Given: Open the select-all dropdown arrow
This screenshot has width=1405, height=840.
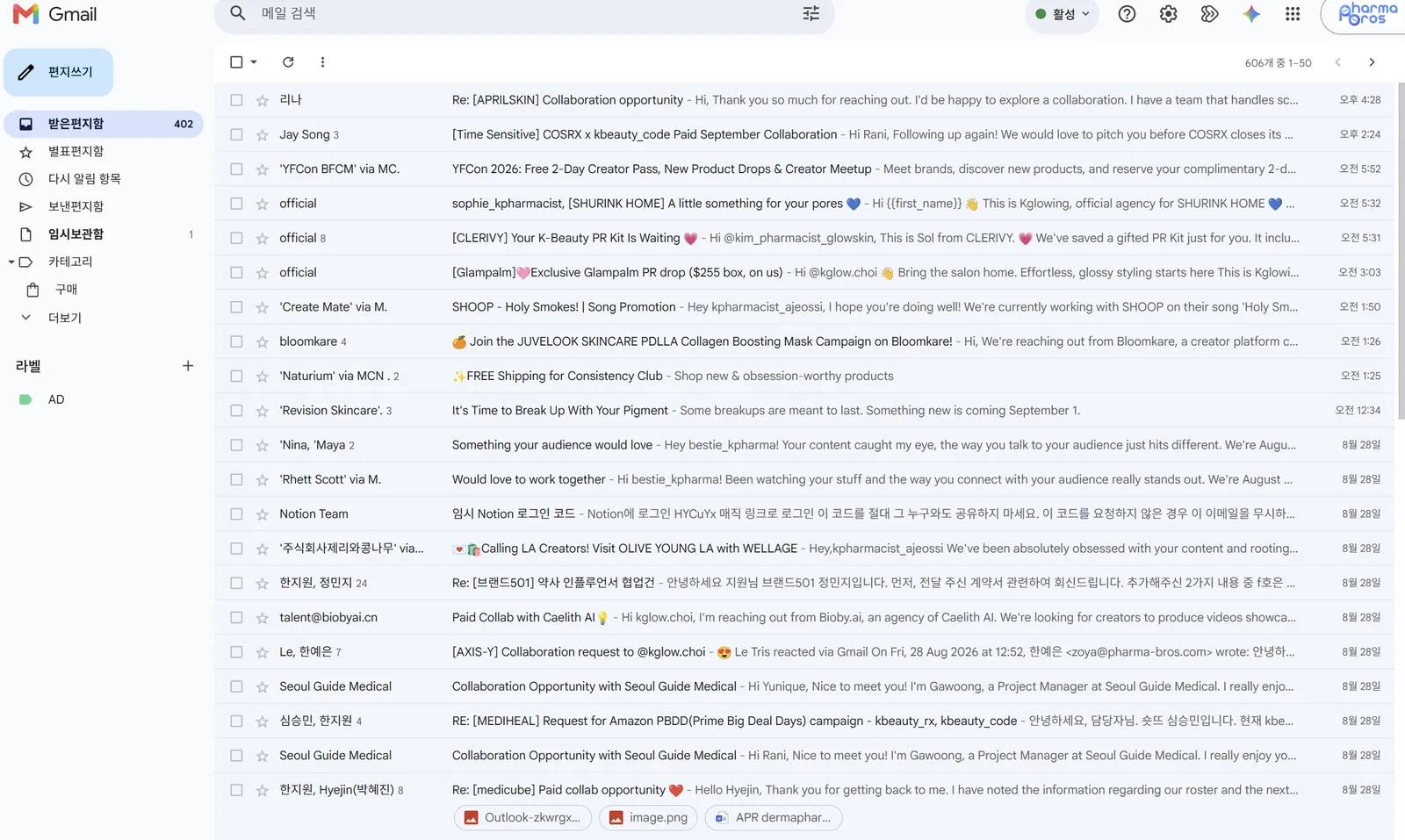Looking at the screenshot, I should (x=254, y=62).
